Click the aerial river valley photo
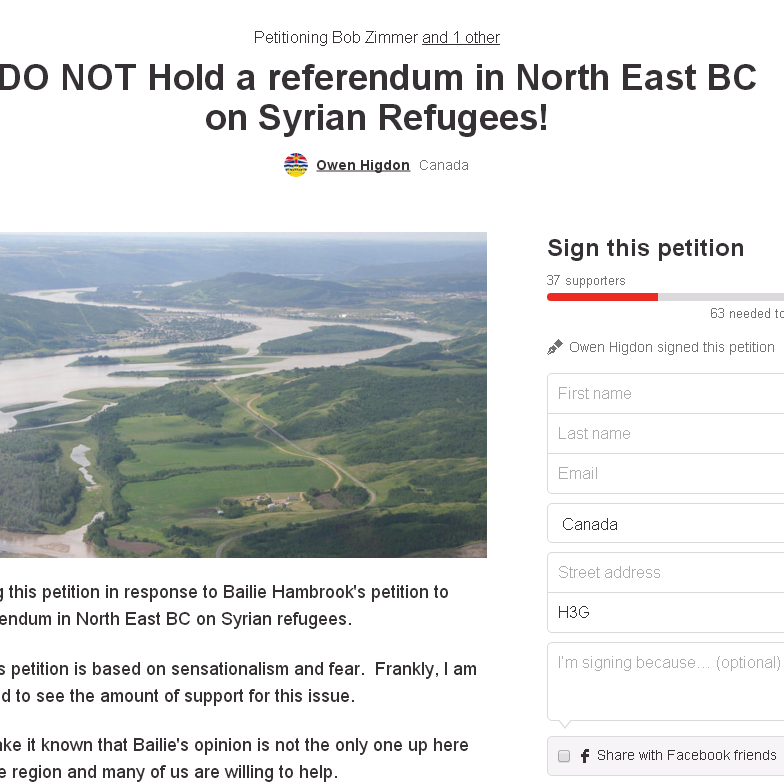 pyautogui.click(x=243, y=394)
